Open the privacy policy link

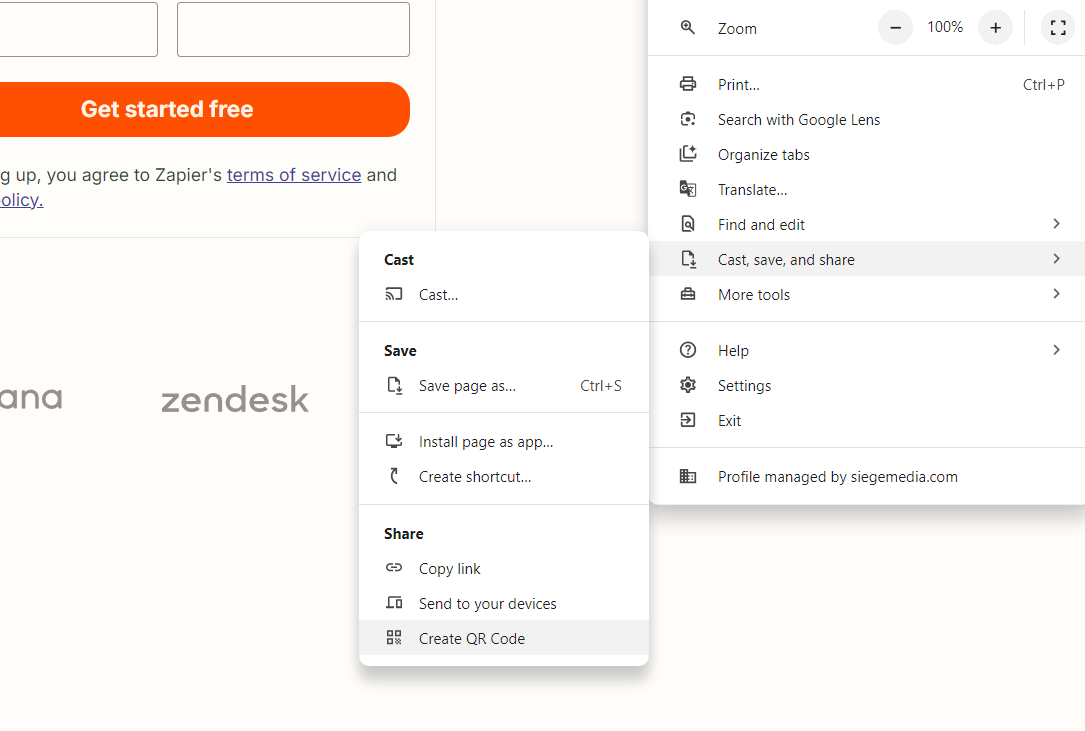(x=21, y=200)
